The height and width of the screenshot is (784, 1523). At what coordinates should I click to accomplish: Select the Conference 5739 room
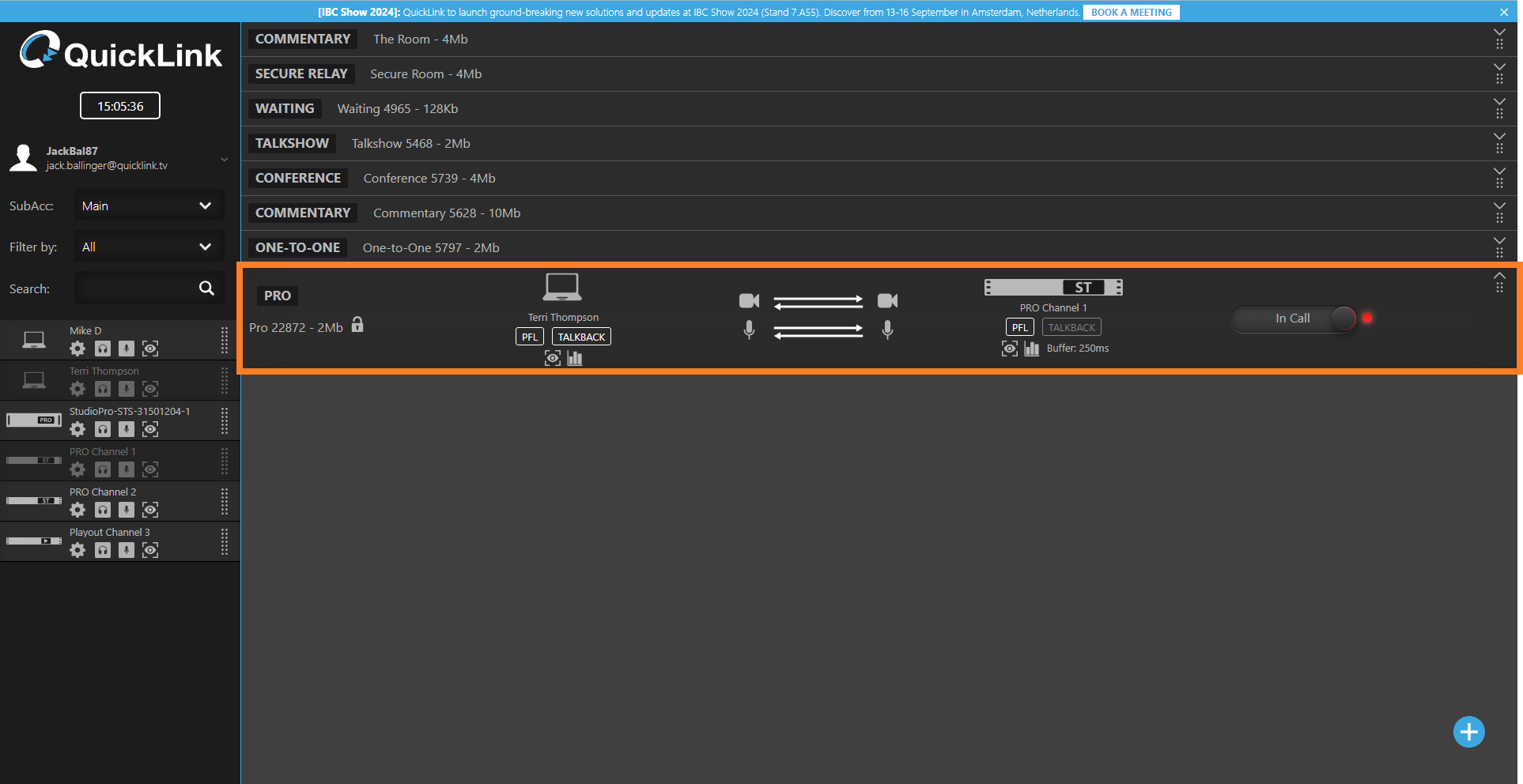tap(429, 179)
